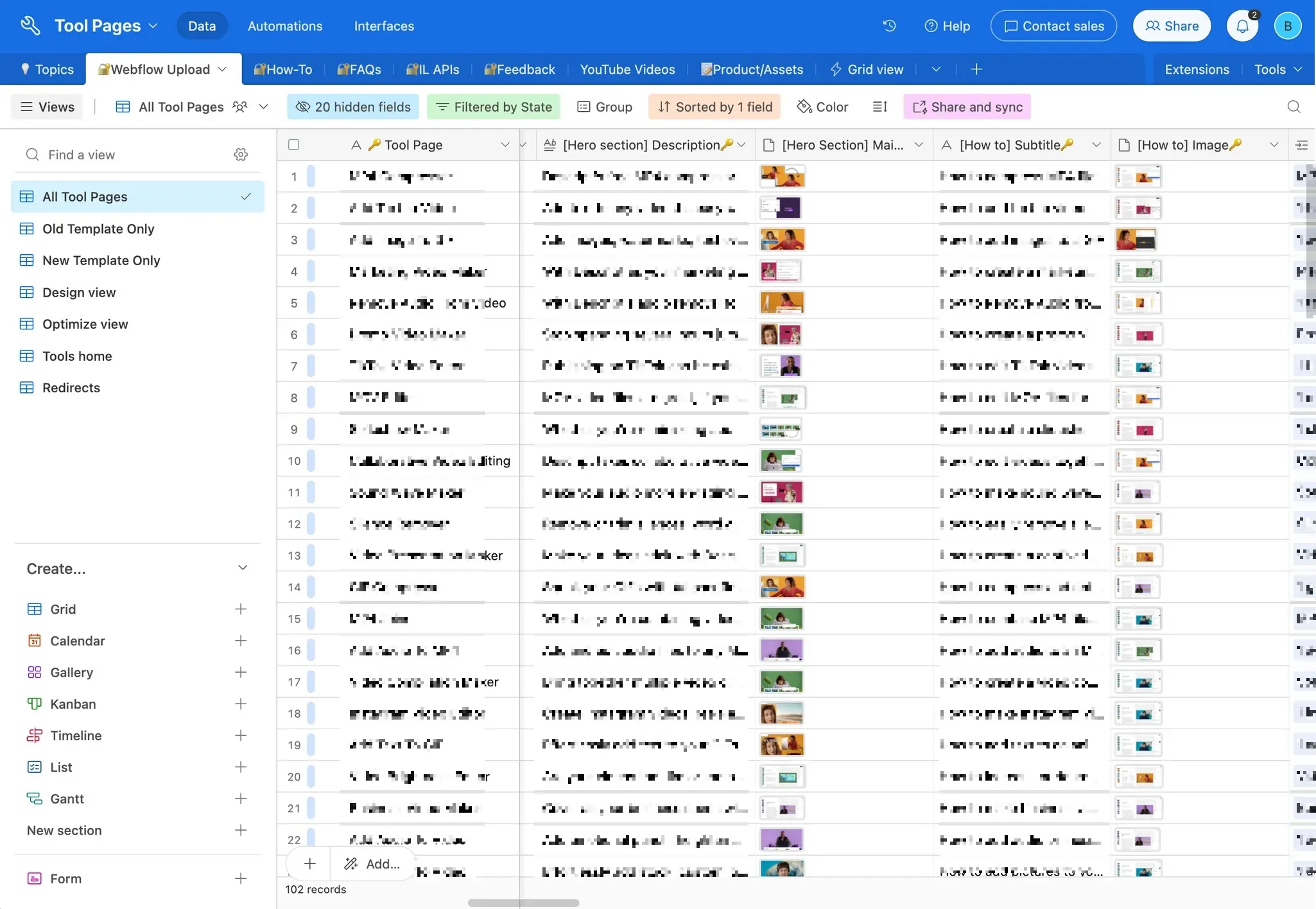This screenshot has height=909, width=1316.
Task: Click the row height icon
Action: (x=880, y=107)
